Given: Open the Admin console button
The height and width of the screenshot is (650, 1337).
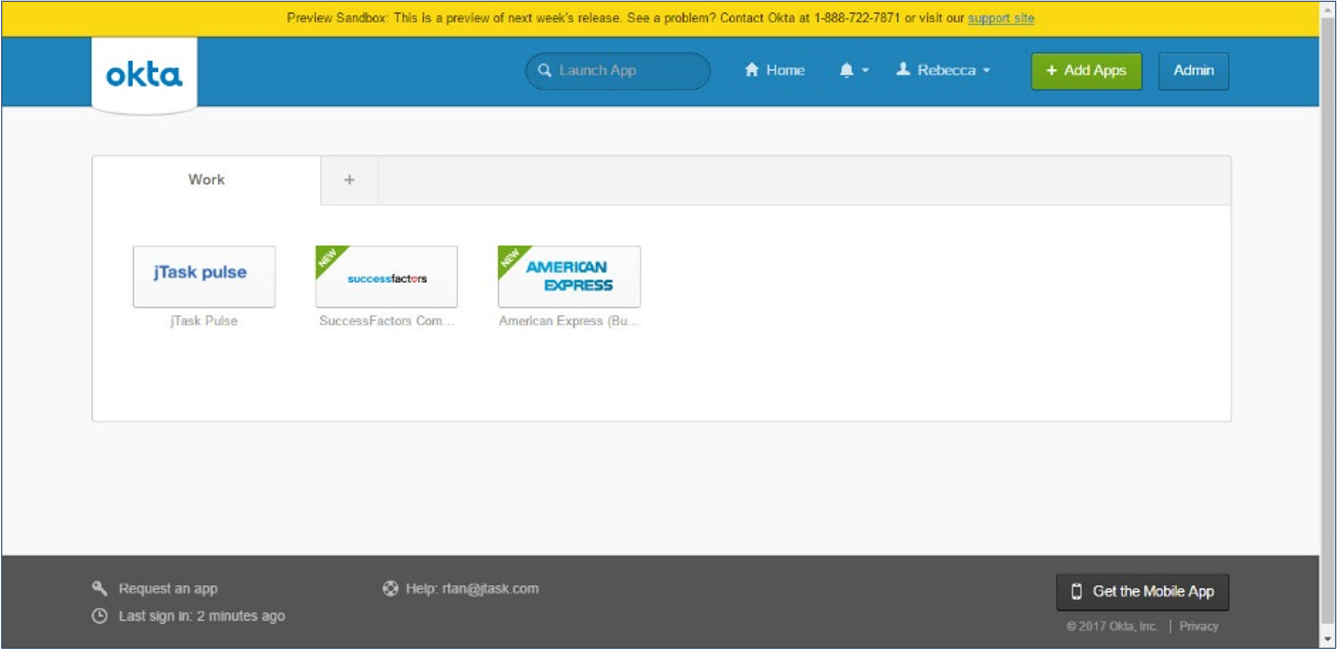Looking at the screenshot, I should [x=1194, y=71].
